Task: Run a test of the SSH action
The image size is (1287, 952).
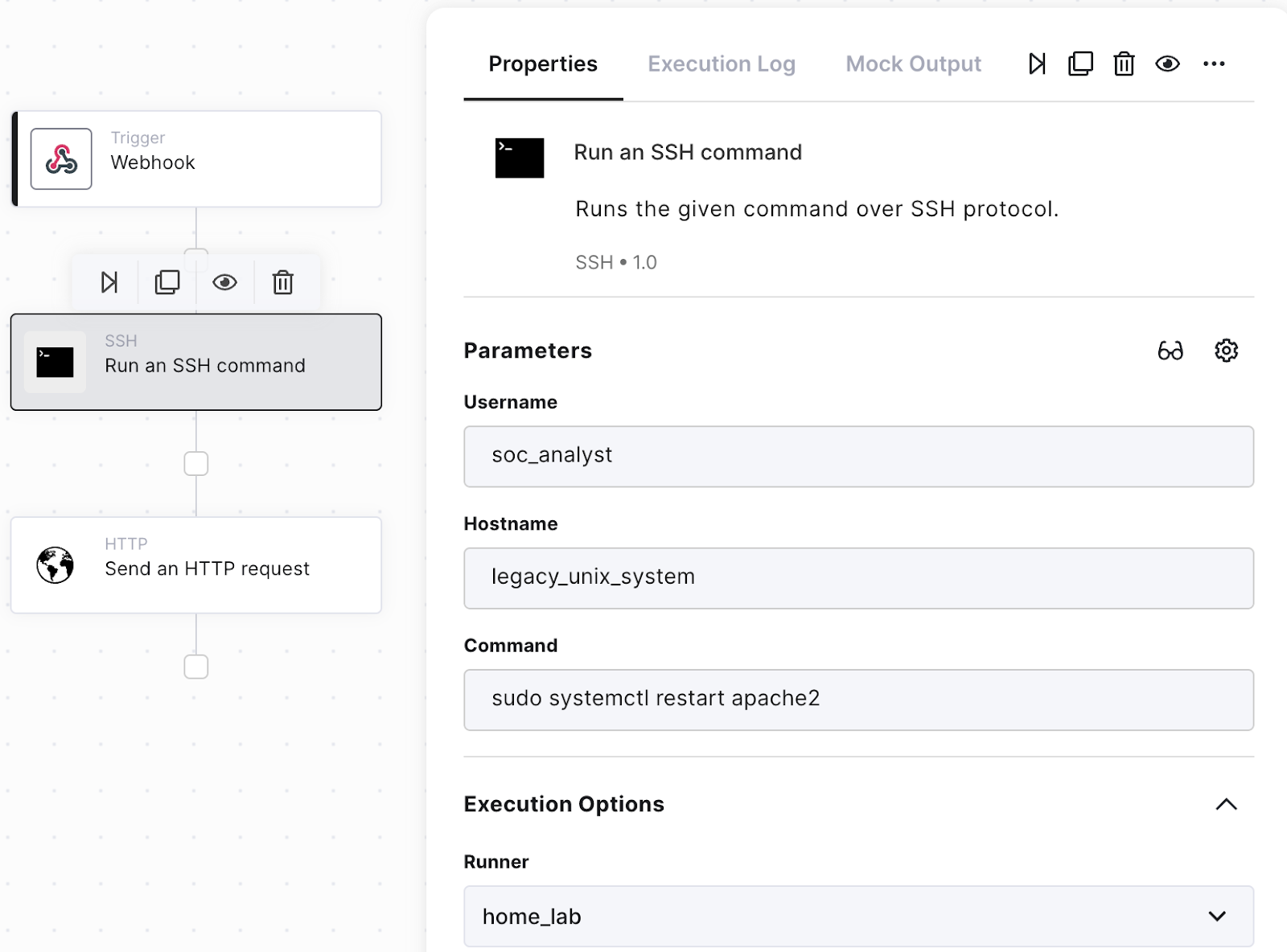Action: pyautogui.click(x=1037, y=64)
